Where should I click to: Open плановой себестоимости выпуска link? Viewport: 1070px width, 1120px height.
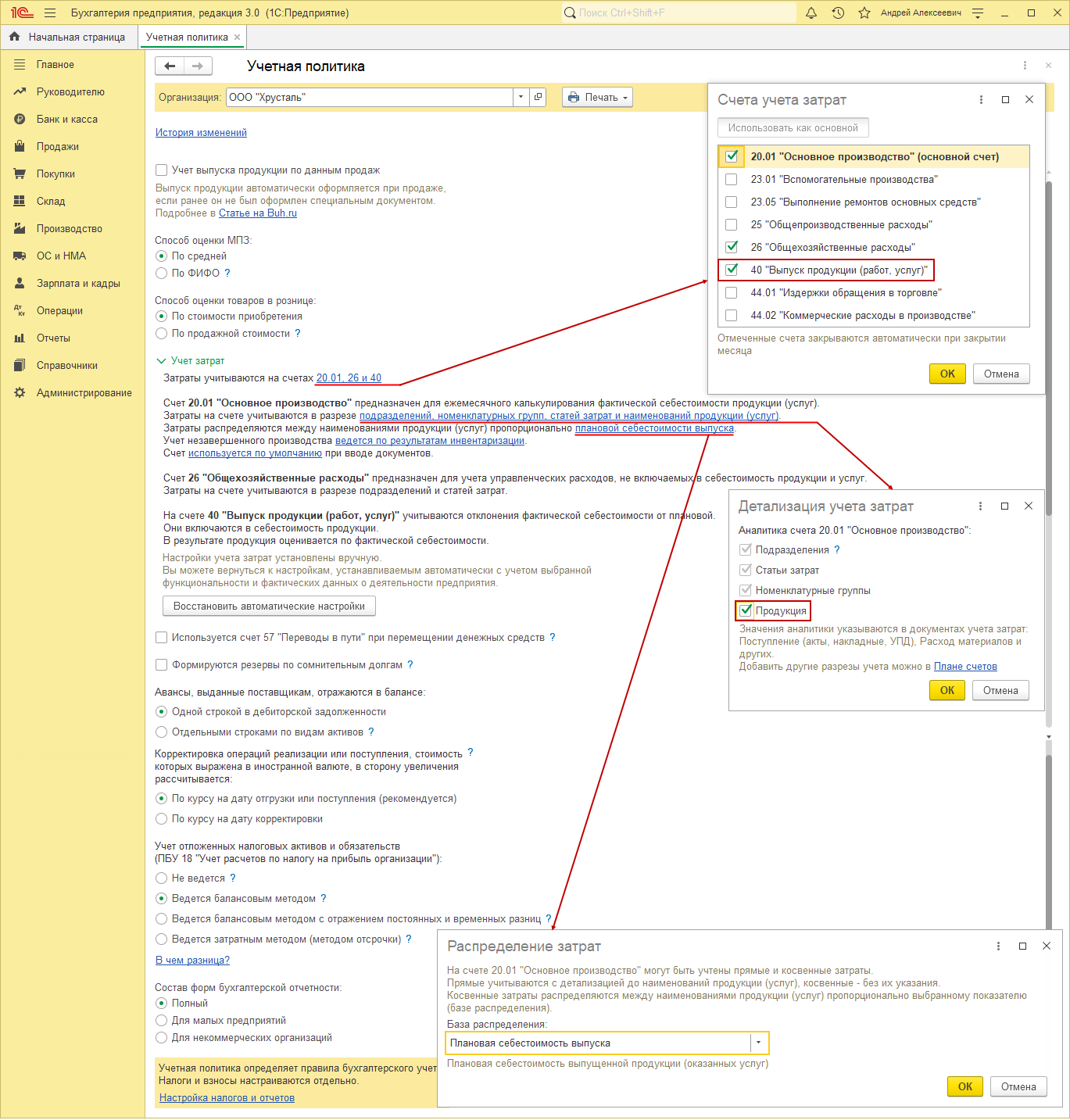654,428
